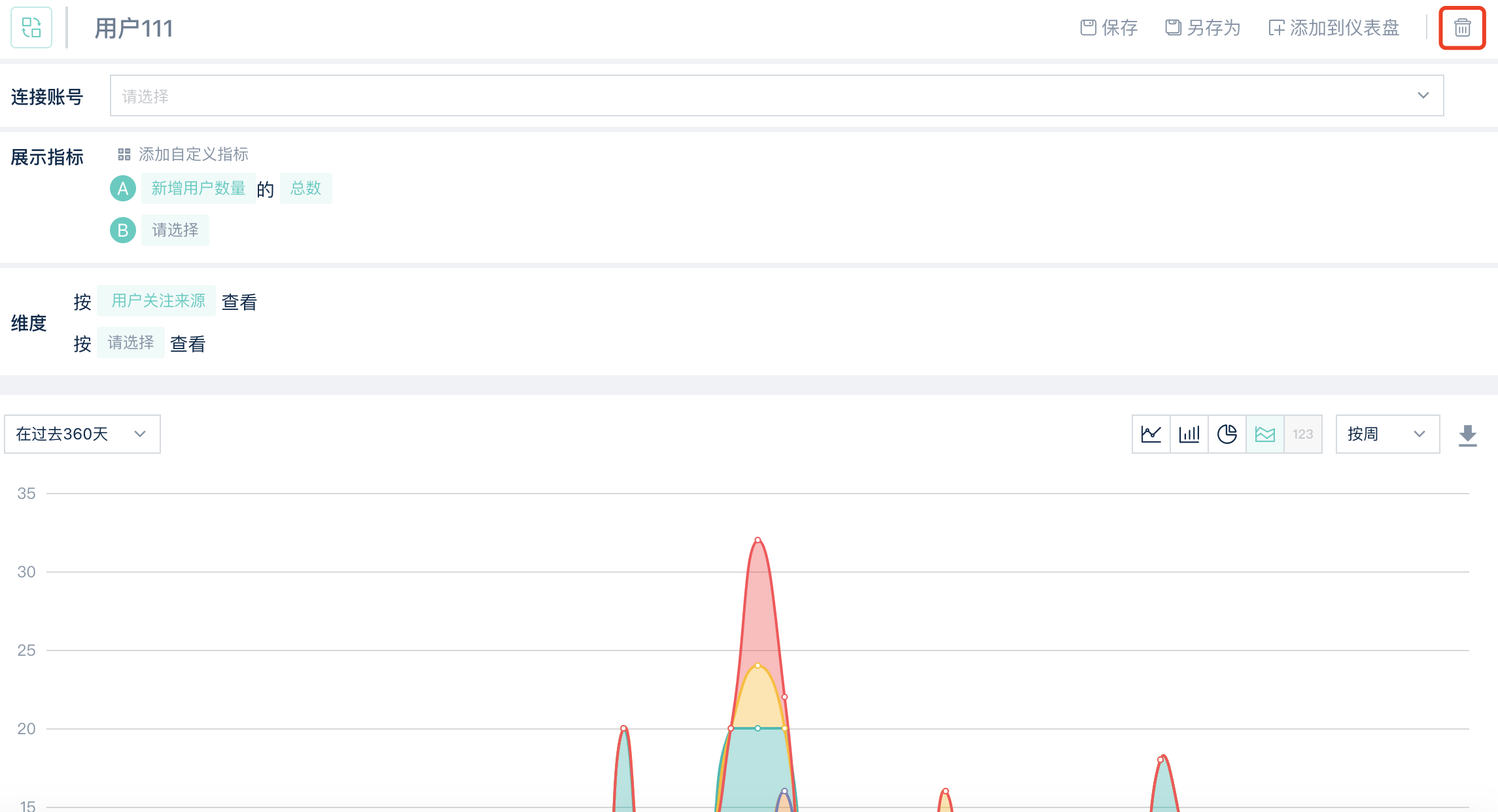Screen dimensions: 1498x812
Task: Open metric B 请选择 selector
Action: point(175,230)
